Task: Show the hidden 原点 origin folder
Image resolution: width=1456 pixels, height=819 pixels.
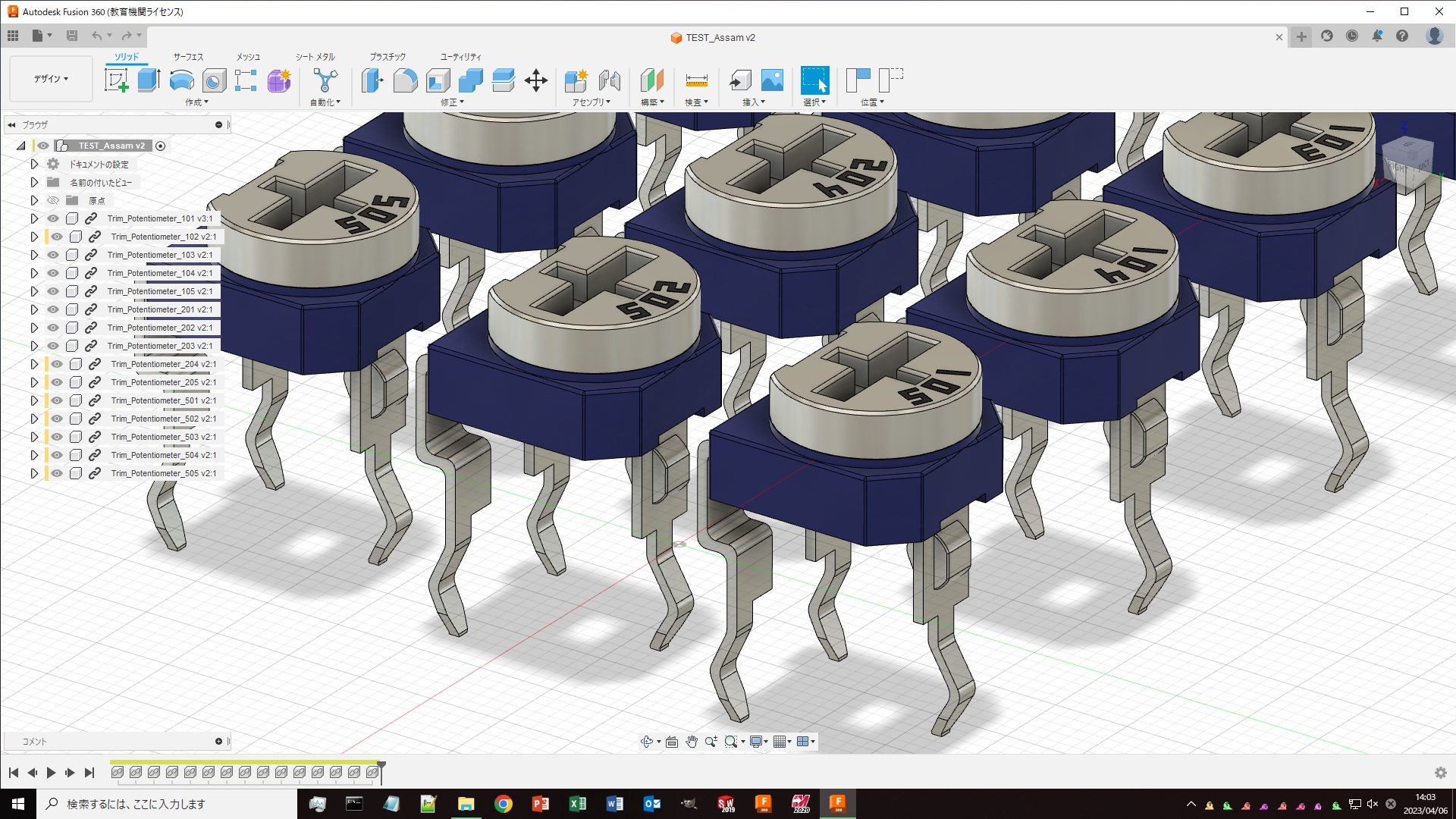Action: click(53, 200)
